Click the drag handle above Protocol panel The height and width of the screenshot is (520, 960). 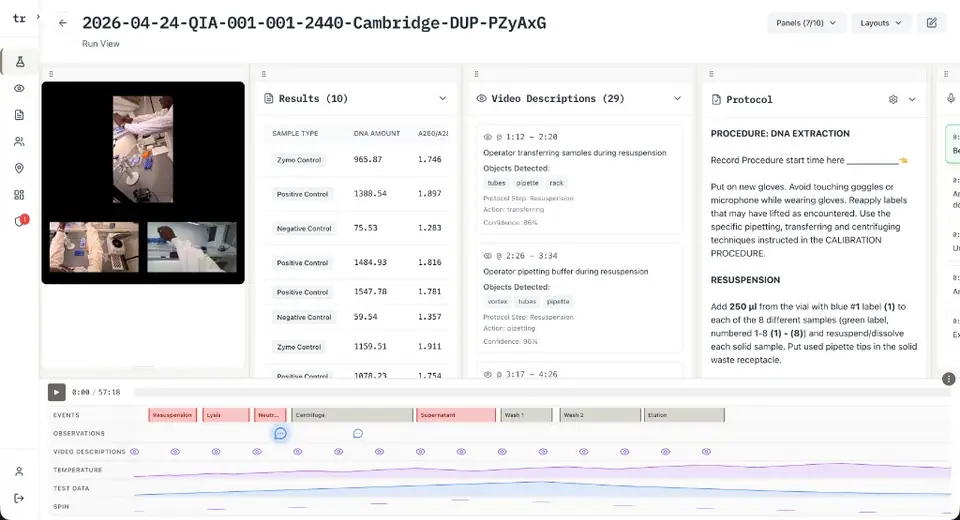tap(711, 74)
